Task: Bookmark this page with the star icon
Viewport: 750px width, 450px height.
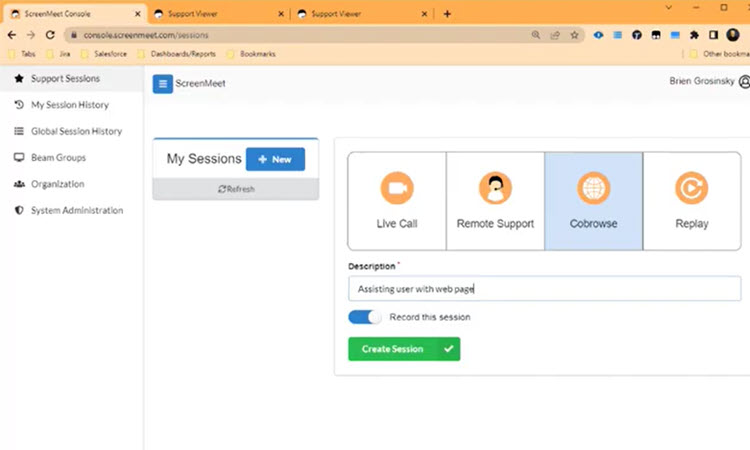Action: [574, 35]
